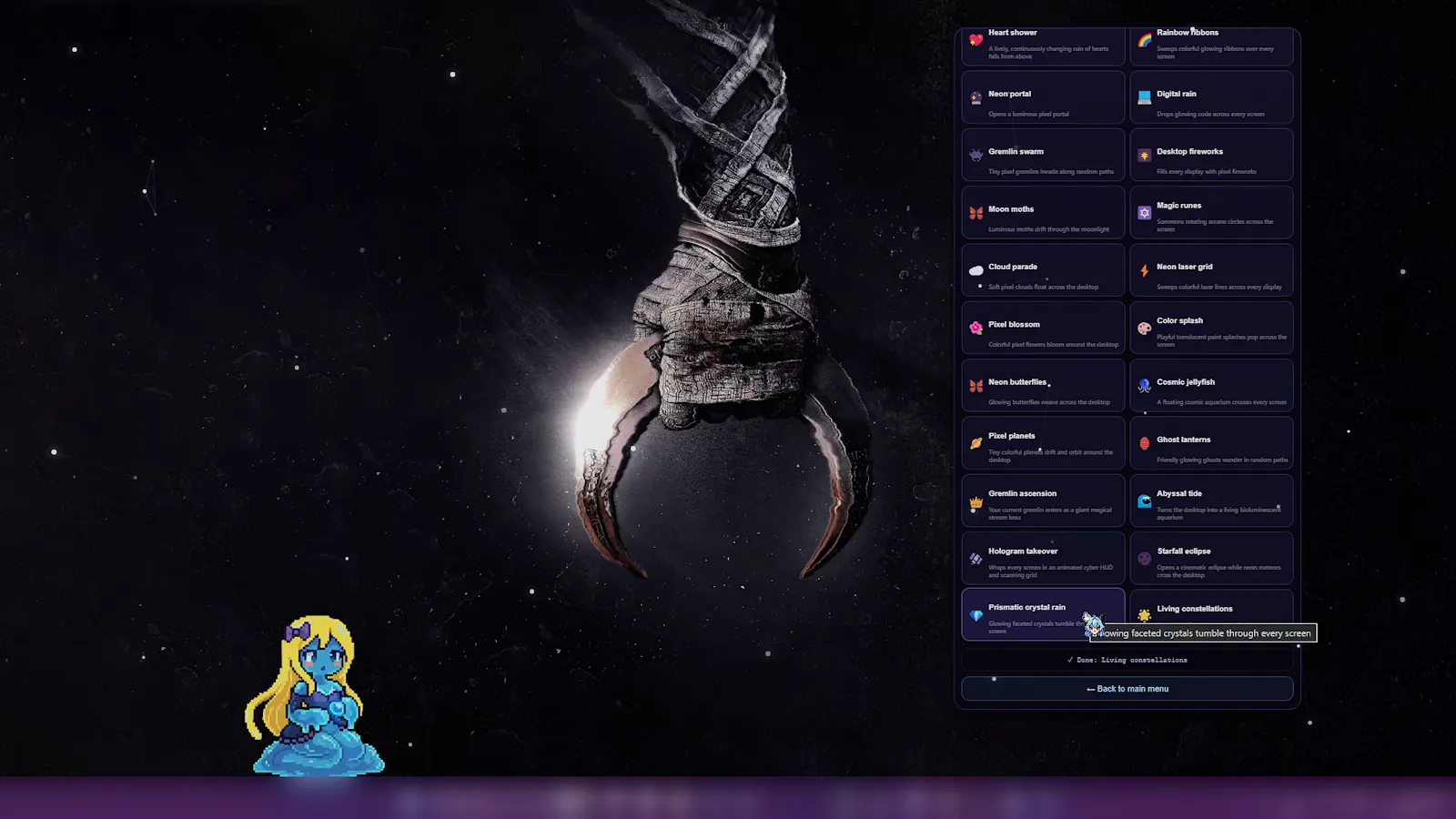The height and width of the screenshot is (819, 1456).
Task: Click the heart icon of Heart shower
Action: [x=976, y=40]
